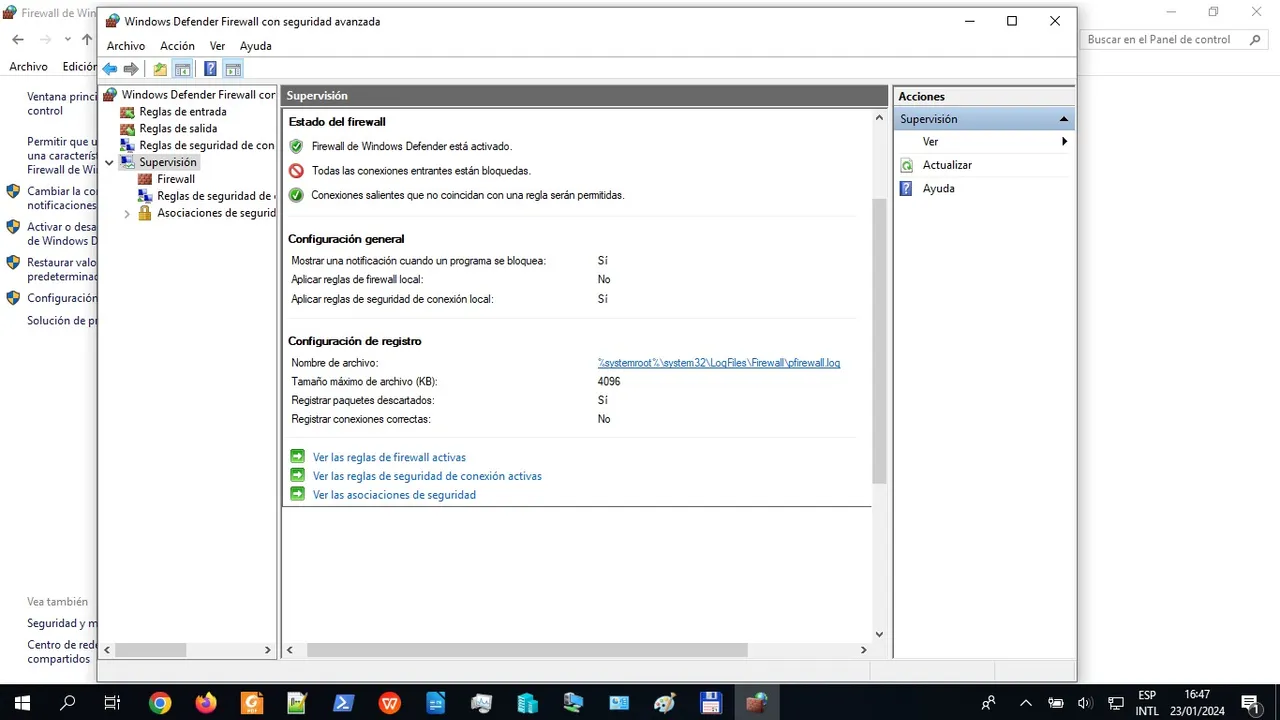1280x720 pixels.
Task: Click Restaurar valores predeterminados in the background window
Action: [61, 269]
